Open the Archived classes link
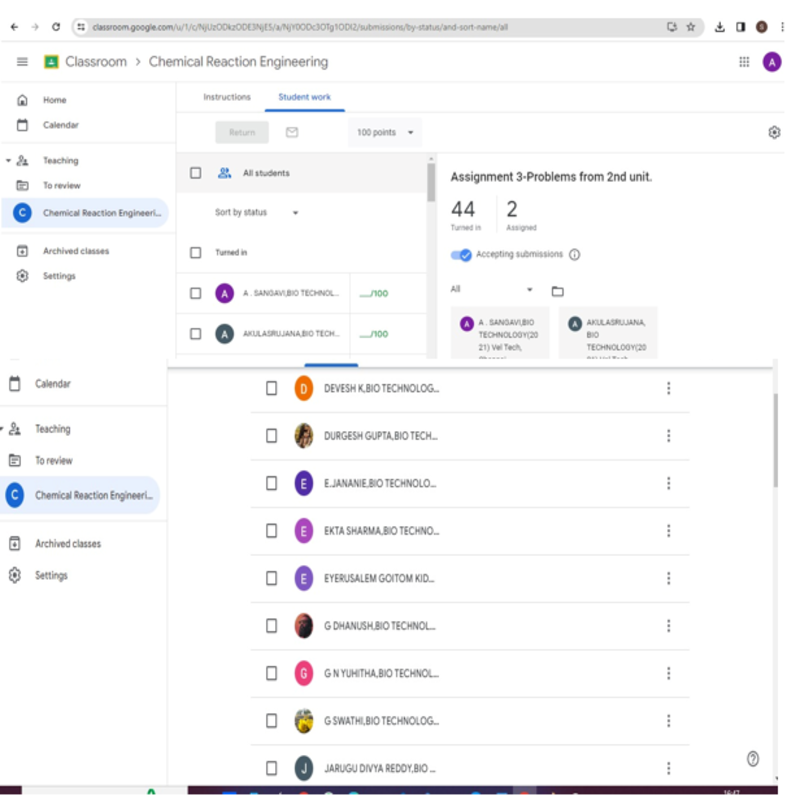 click(x=75, y=251)
